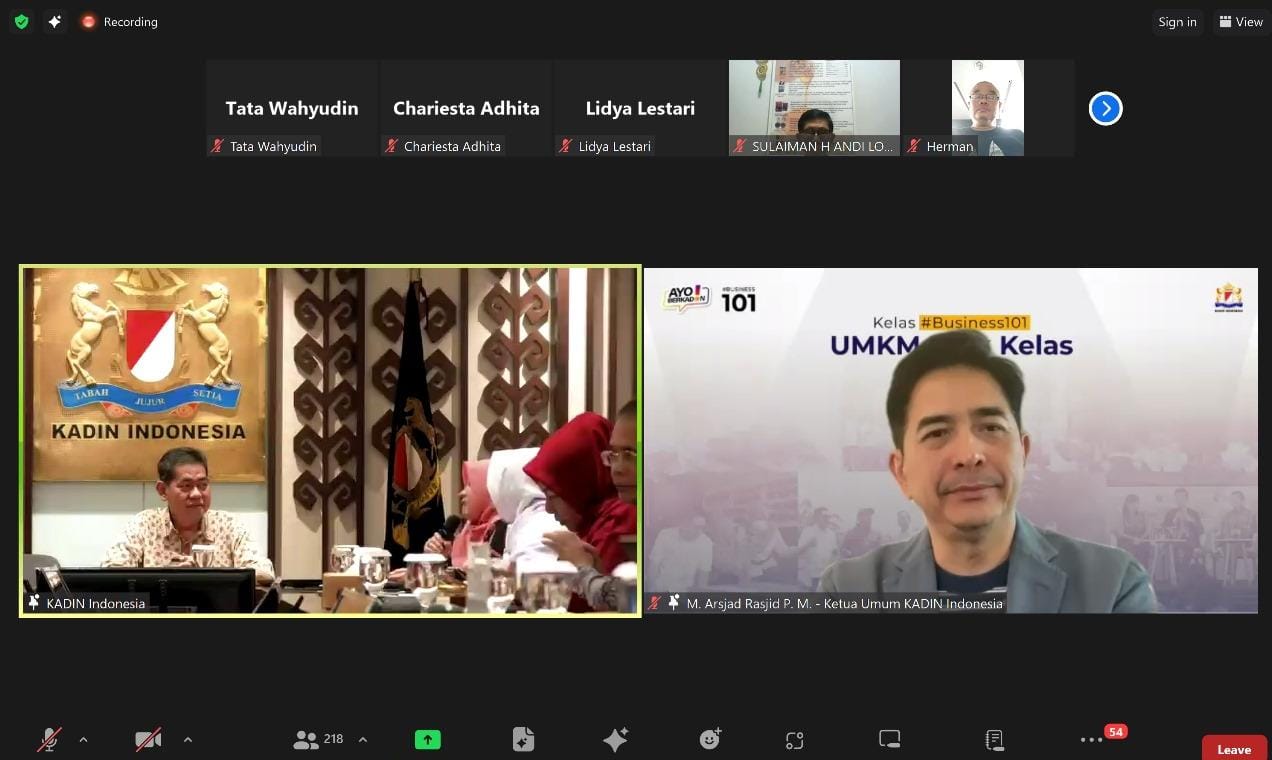
Task: Click the apps capture icon in toolbar
Action: coord(794,740)
